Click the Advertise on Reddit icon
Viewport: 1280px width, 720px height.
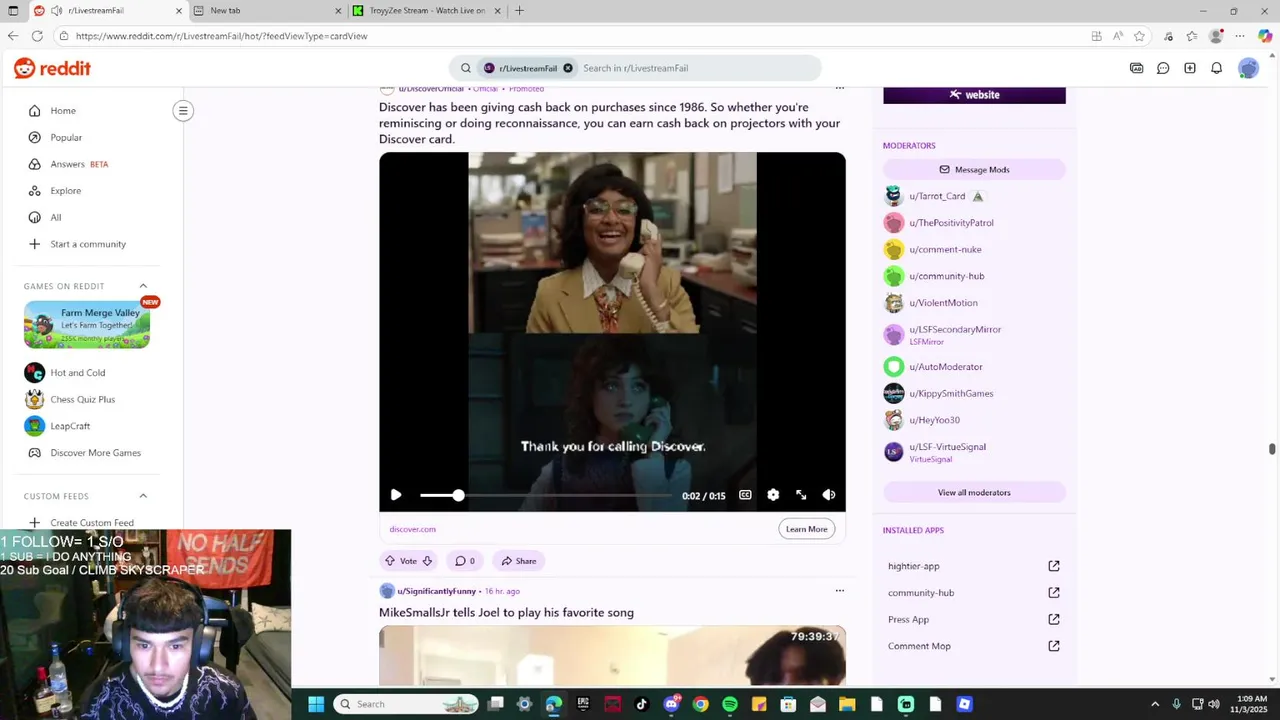tap(1137, 68)
